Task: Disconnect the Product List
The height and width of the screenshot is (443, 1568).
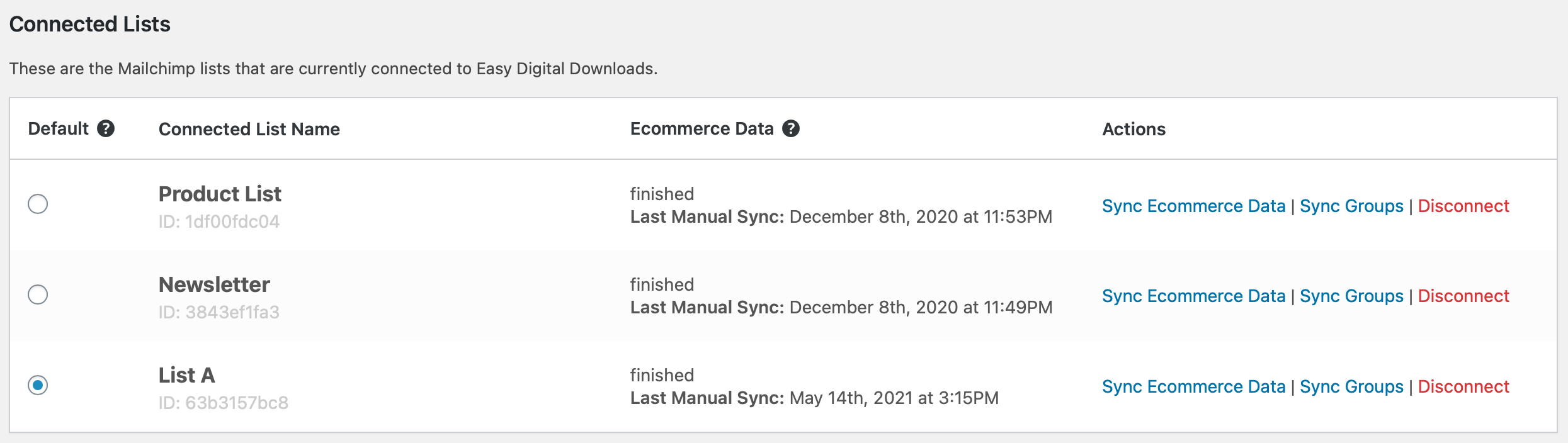Action: (1463, 206)
